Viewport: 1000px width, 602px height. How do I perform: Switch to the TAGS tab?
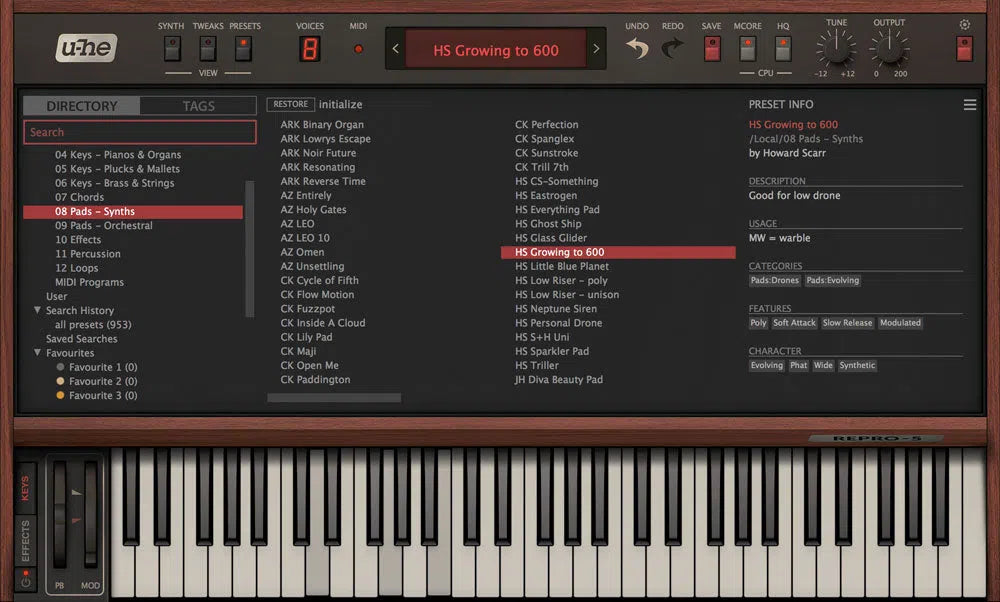point(198,106)
